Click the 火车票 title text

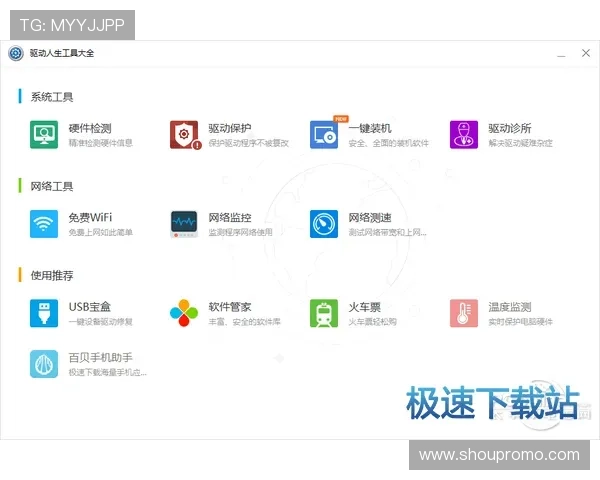[x=365, y=307]
